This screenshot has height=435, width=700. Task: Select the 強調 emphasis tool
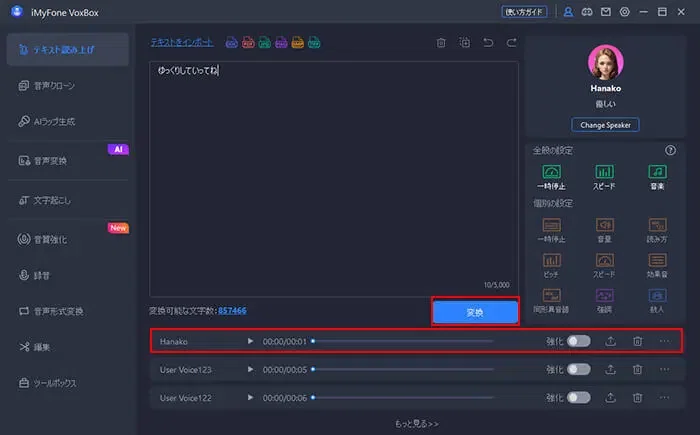point(604,301)
